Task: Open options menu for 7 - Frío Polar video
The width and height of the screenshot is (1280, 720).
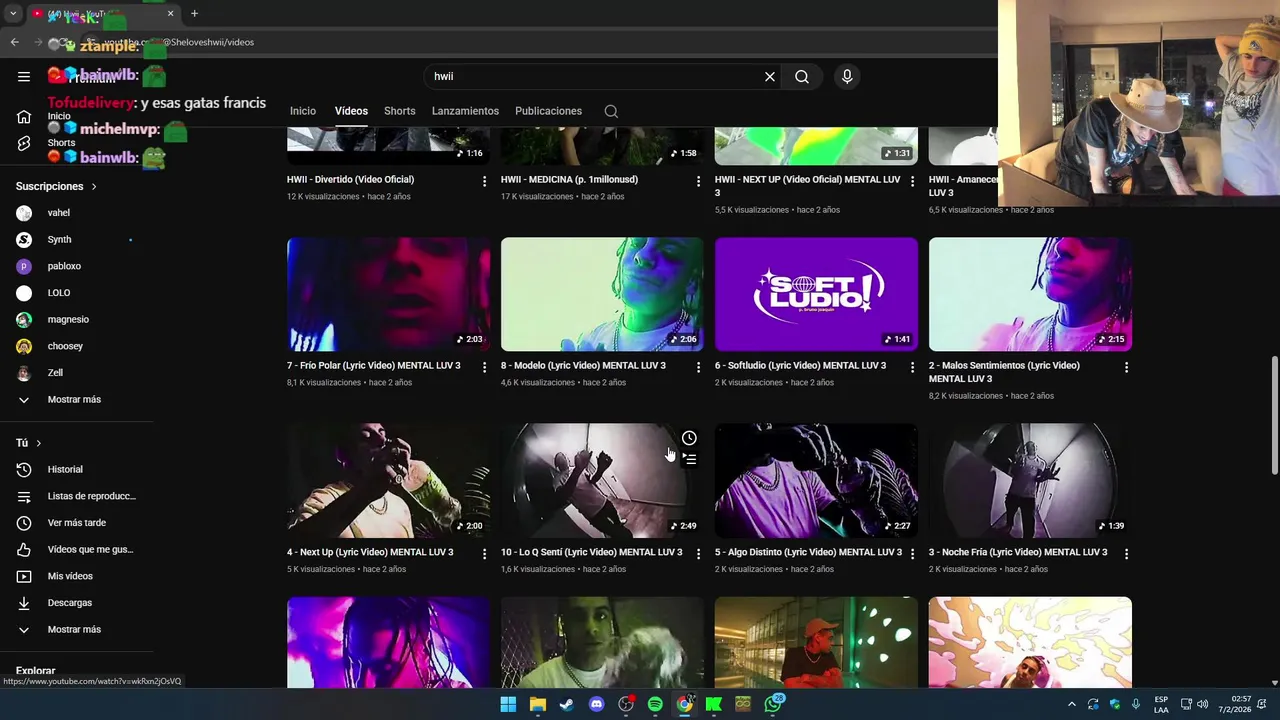Action: (x=484, y=367)
